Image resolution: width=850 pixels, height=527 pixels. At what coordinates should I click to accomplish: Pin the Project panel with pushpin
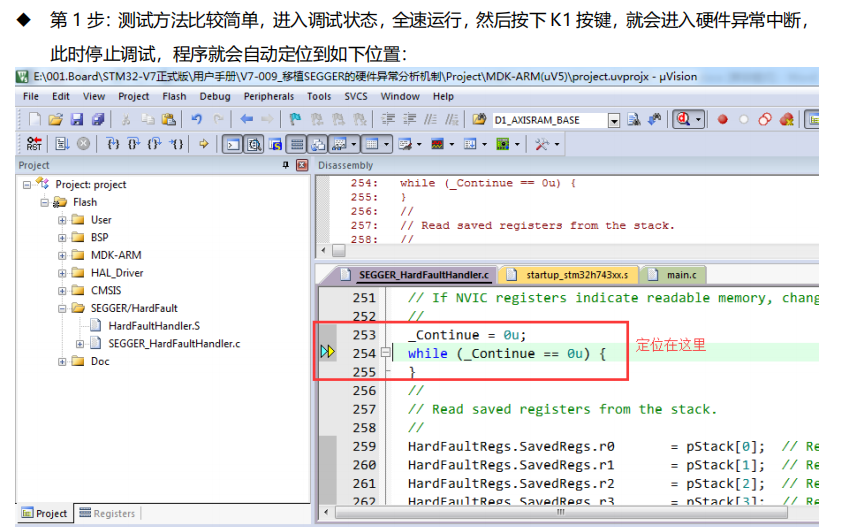(x=286, y=165)
